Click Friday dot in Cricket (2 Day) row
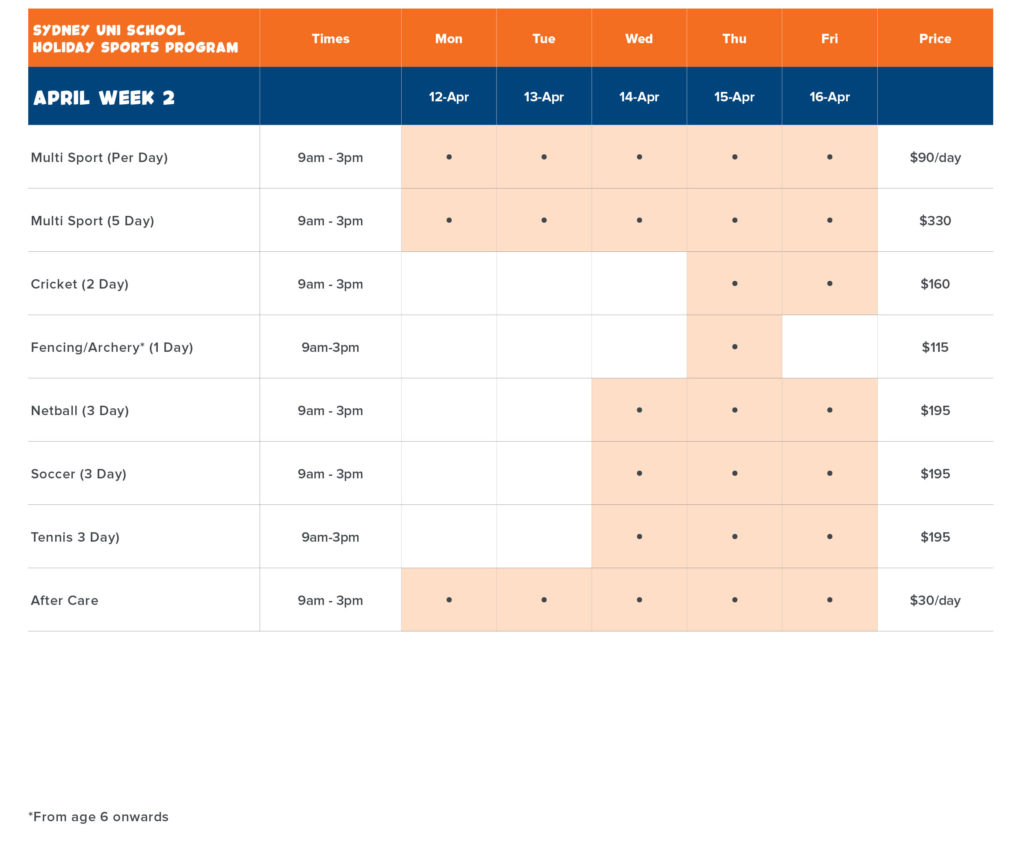Viewport: 1024px width, 852px height. pyautogui.click(x=829, y=283)
